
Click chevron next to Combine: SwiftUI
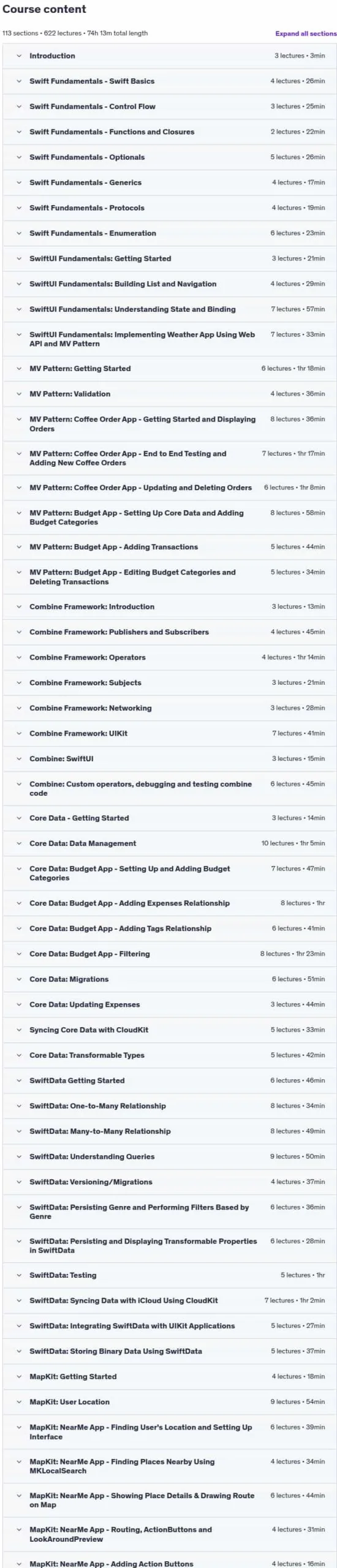point(19,759)
